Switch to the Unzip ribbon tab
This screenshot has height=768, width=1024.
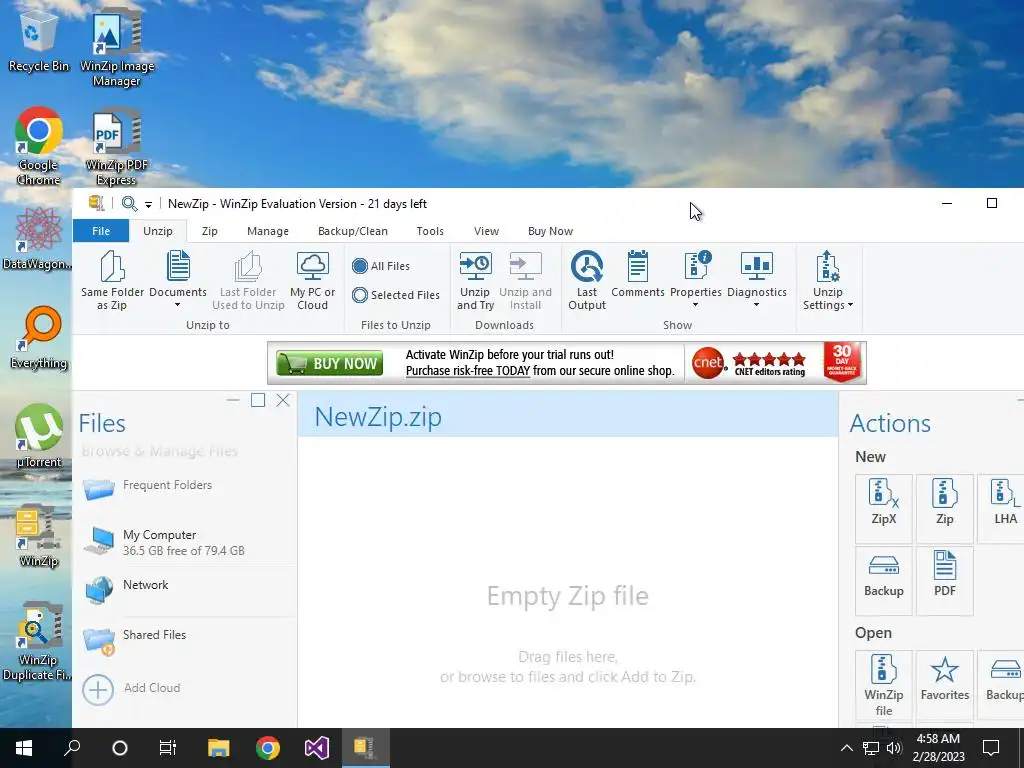tap(157, 231)
